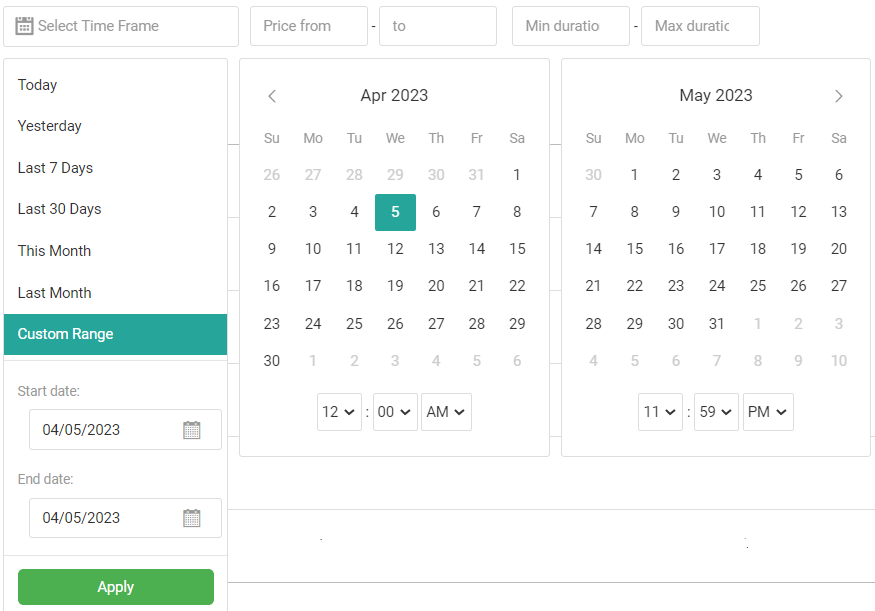Open the start AM/PM selector
Screen dimensions: 875x611
(446, 412)
